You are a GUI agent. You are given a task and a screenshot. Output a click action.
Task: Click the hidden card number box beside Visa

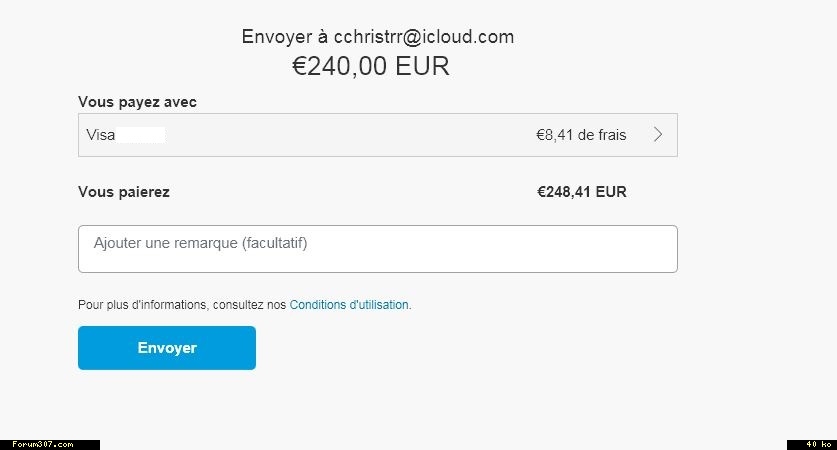(x=140, y=135)
